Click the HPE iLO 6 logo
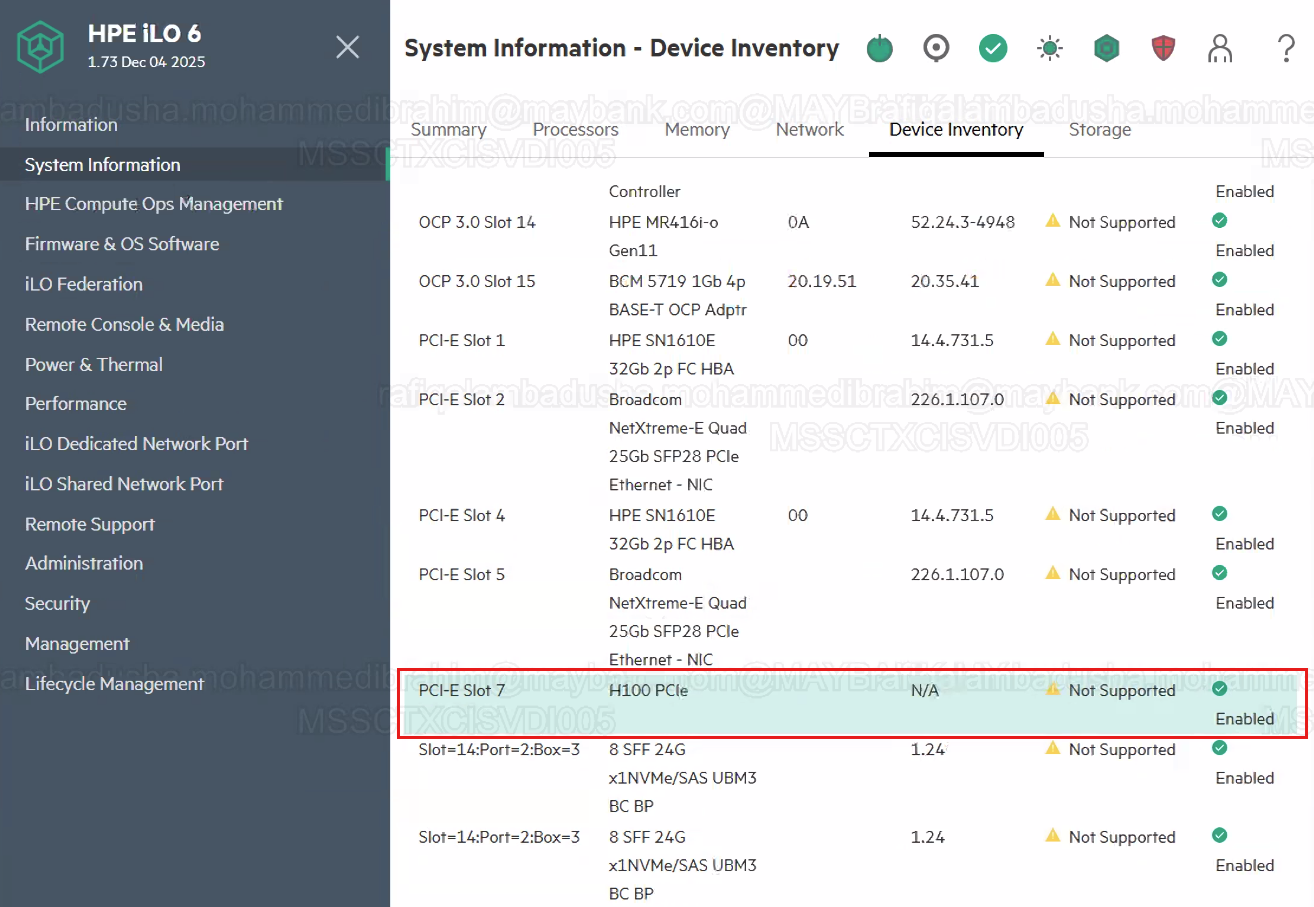This screenshot has width=1314, height=907. (x=41, y=47)
